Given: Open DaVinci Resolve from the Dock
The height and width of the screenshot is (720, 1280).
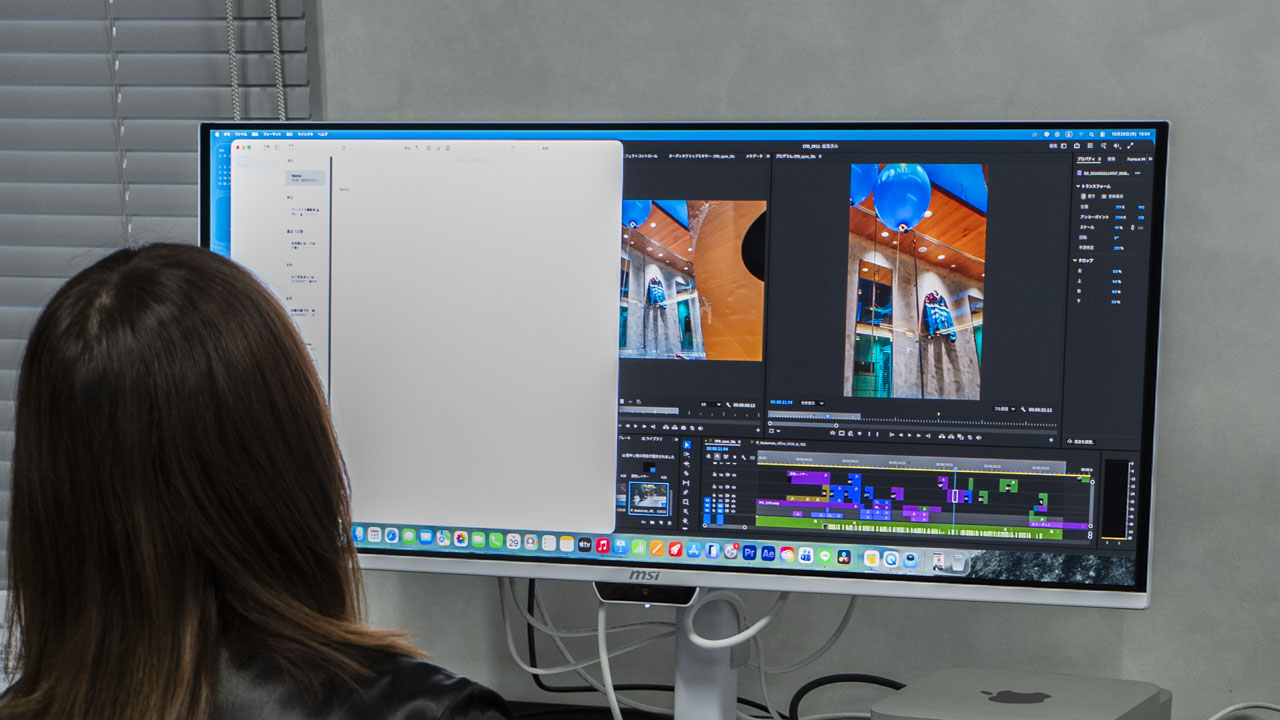Looking at the screenshot, I should click(x=844, y=557).
